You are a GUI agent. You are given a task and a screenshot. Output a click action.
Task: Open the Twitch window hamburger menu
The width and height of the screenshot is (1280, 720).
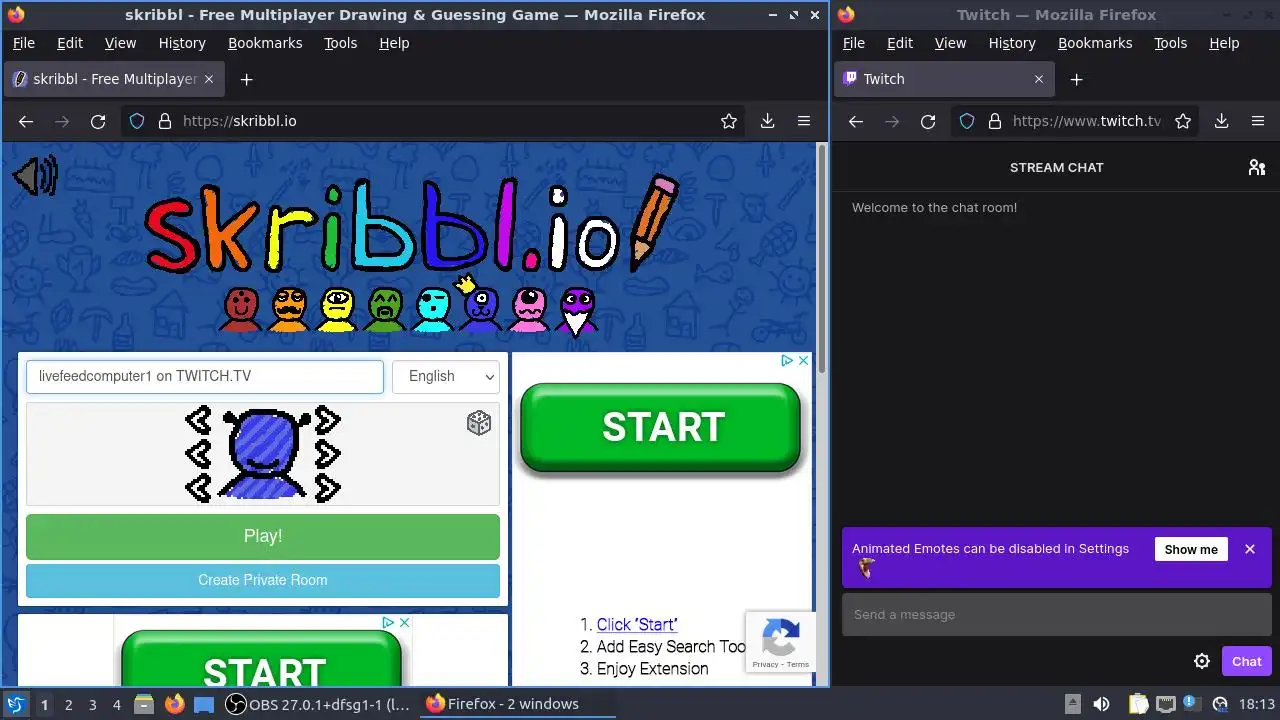[x=1258, y=121]
